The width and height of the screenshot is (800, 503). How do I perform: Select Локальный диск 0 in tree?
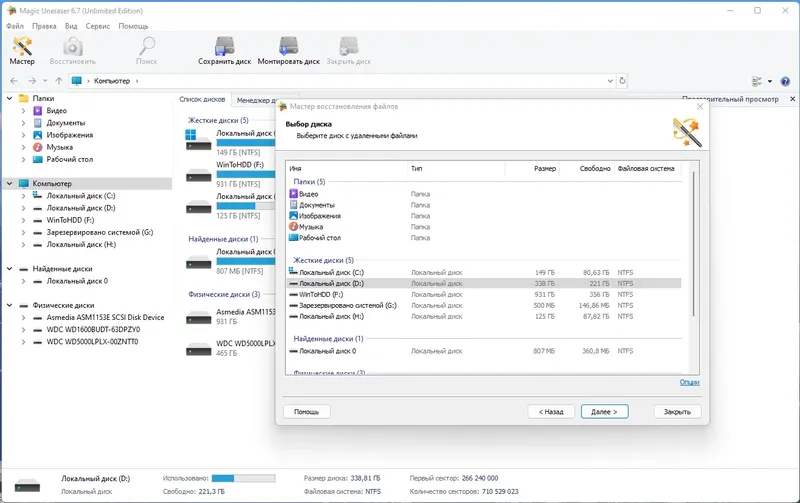(x=77, y=281)
